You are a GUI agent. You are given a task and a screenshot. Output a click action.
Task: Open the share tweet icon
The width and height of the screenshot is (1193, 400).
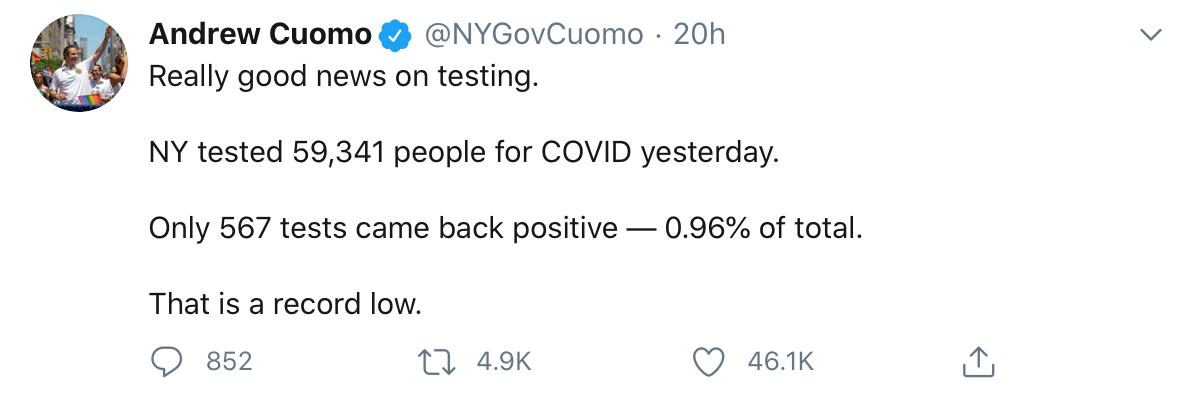coord(976,361)
